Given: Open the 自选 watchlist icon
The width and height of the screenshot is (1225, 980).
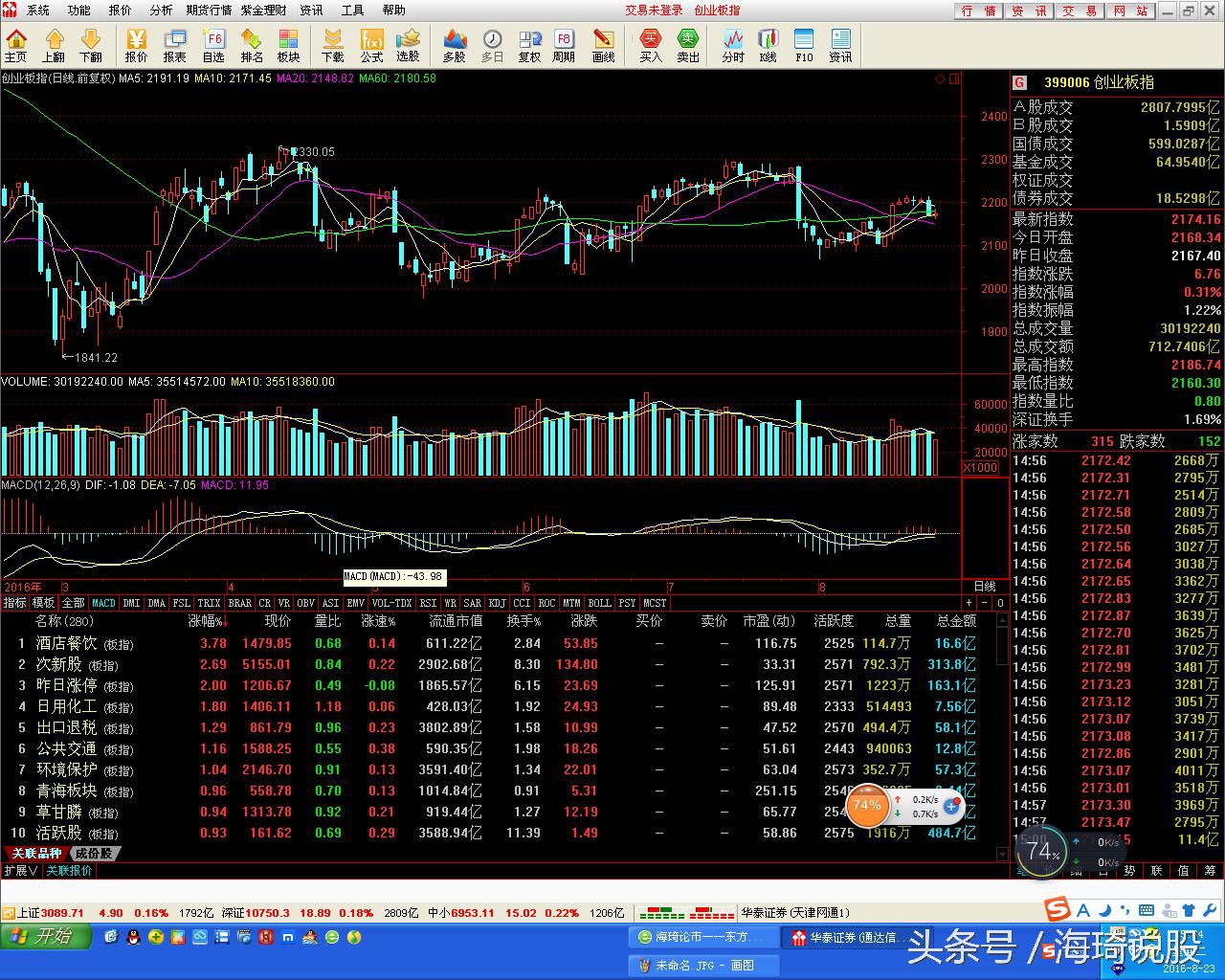Looking at the screenshot, I should pyautogui.click(x=212, y=45).
